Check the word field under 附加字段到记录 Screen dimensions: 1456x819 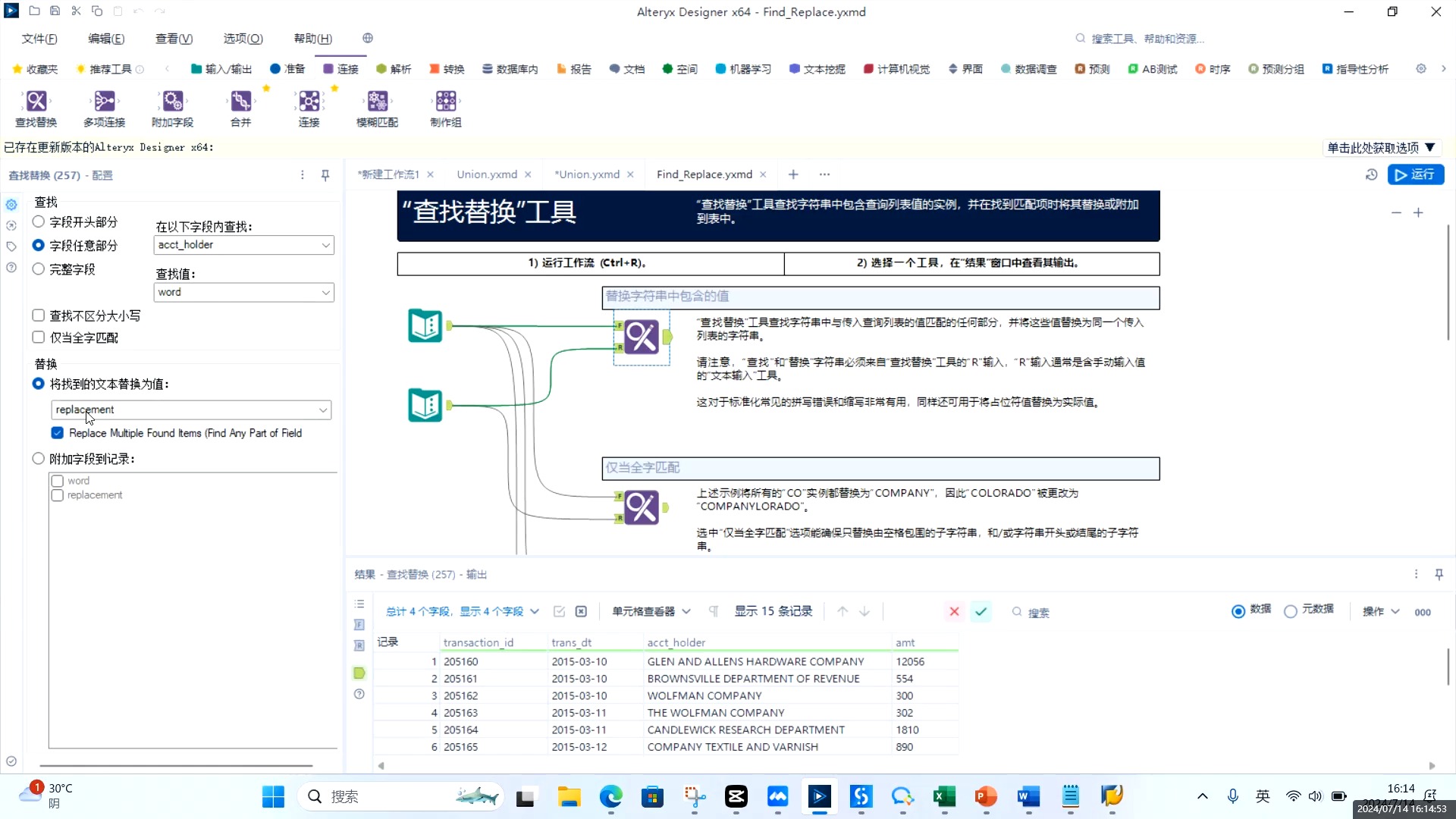point(57,480)
